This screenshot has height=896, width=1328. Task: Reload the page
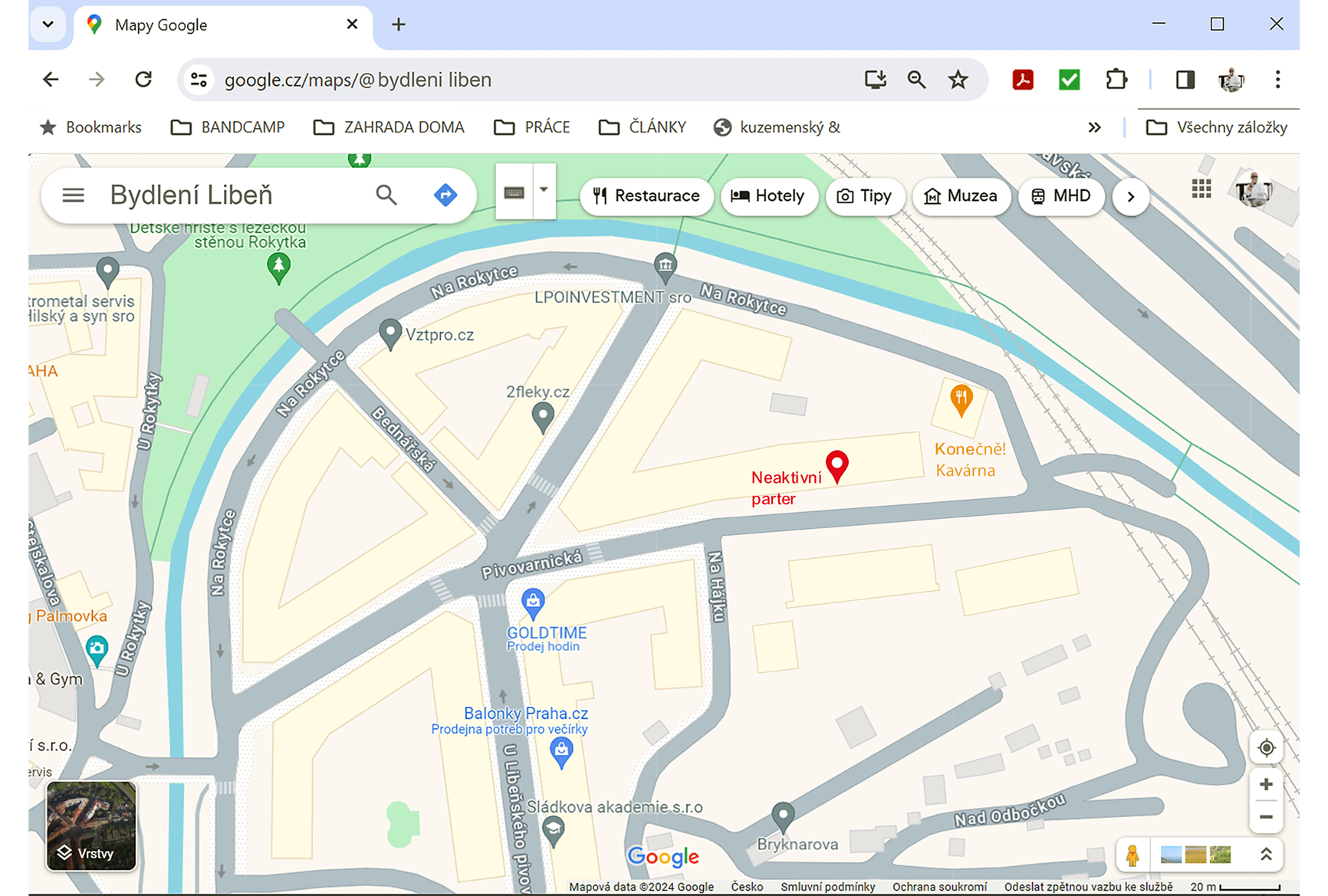143,80
